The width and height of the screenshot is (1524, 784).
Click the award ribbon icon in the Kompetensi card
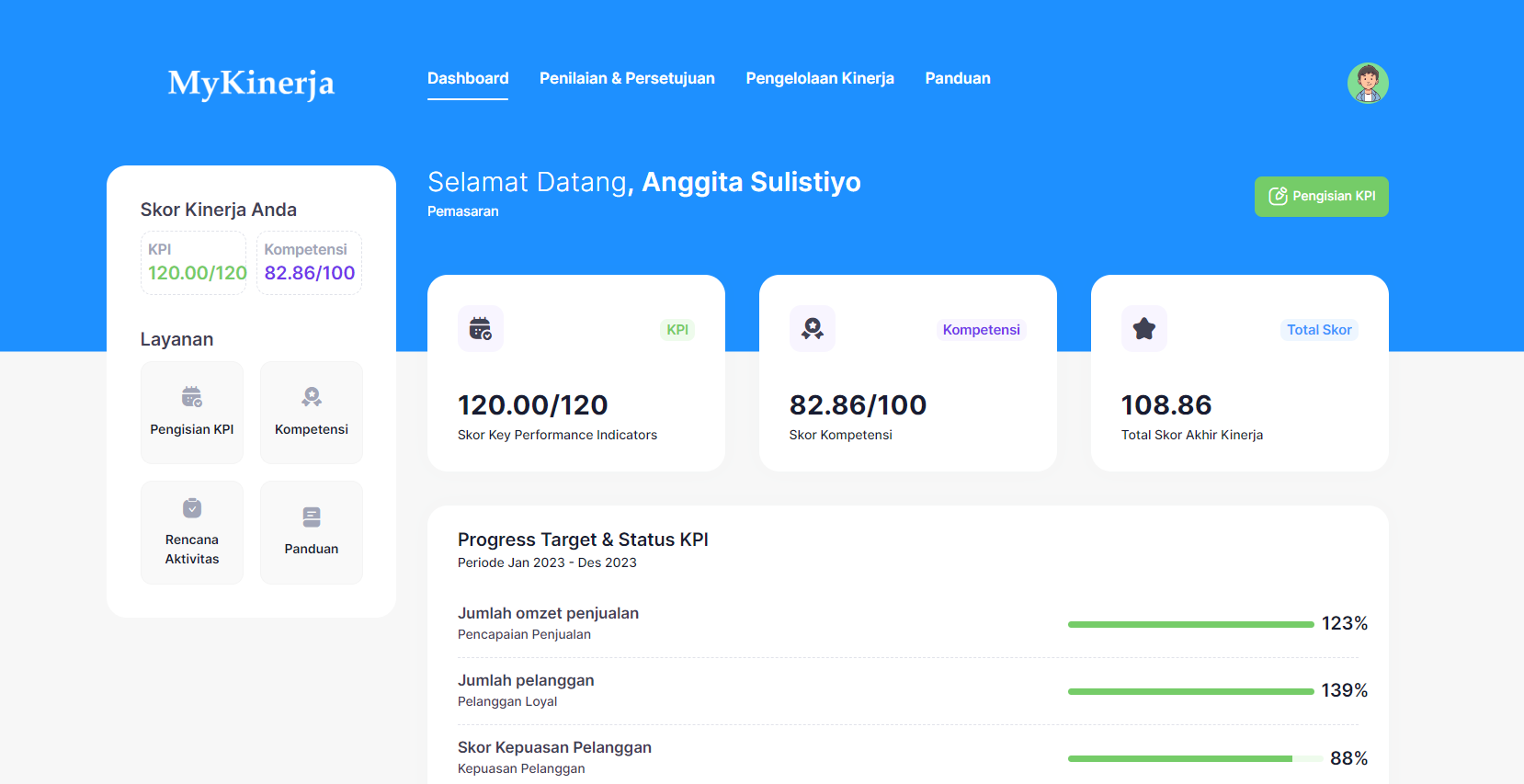(x=812, y=328)
